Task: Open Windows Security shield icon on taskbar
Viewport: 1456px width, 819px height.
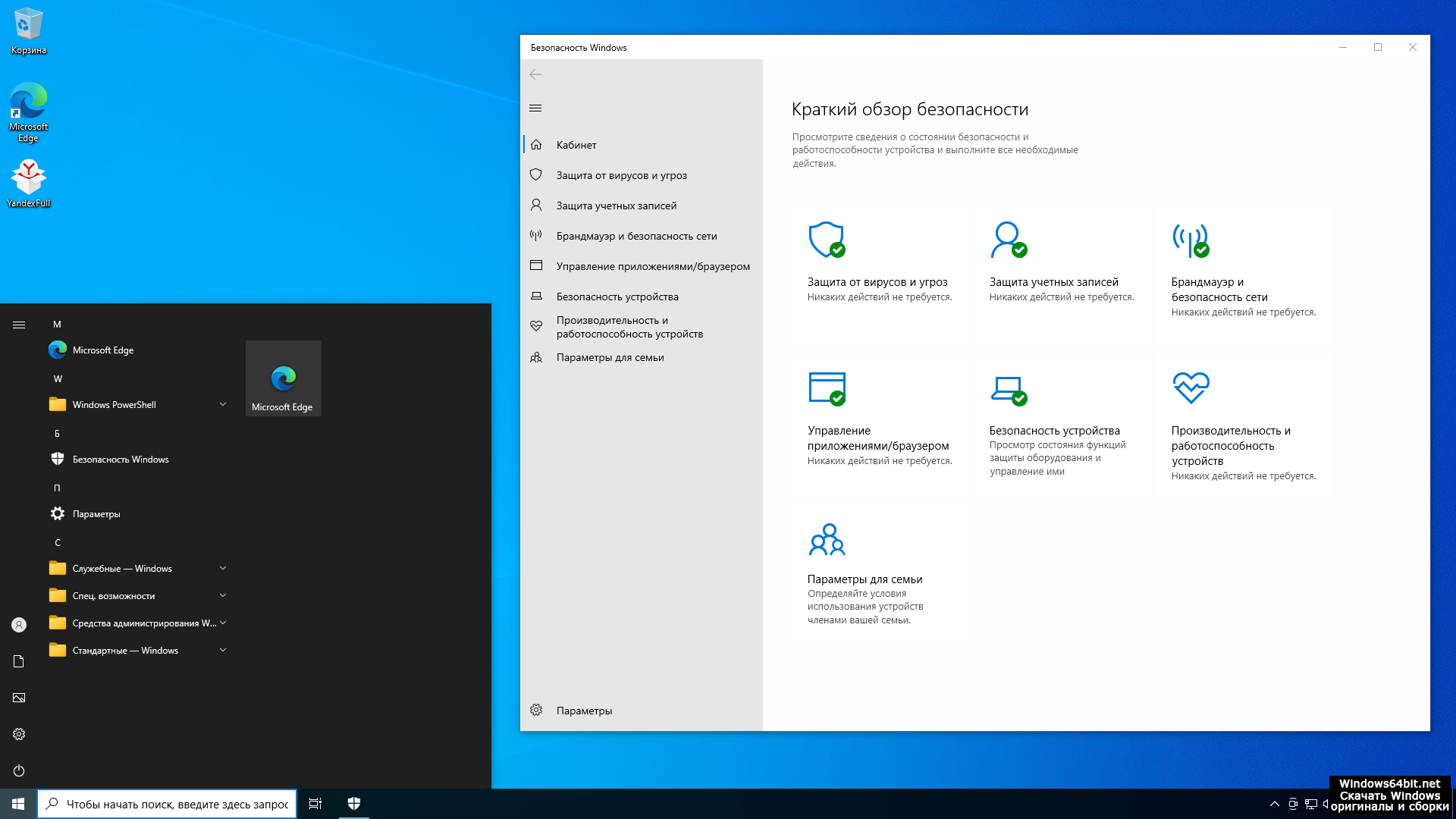Action: (353, 803)
